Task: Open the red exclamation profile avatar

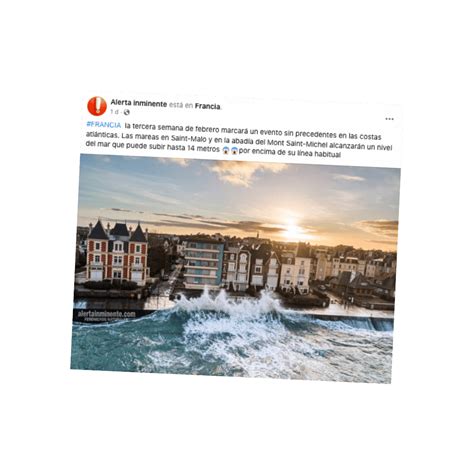Action: coord(97,106)
